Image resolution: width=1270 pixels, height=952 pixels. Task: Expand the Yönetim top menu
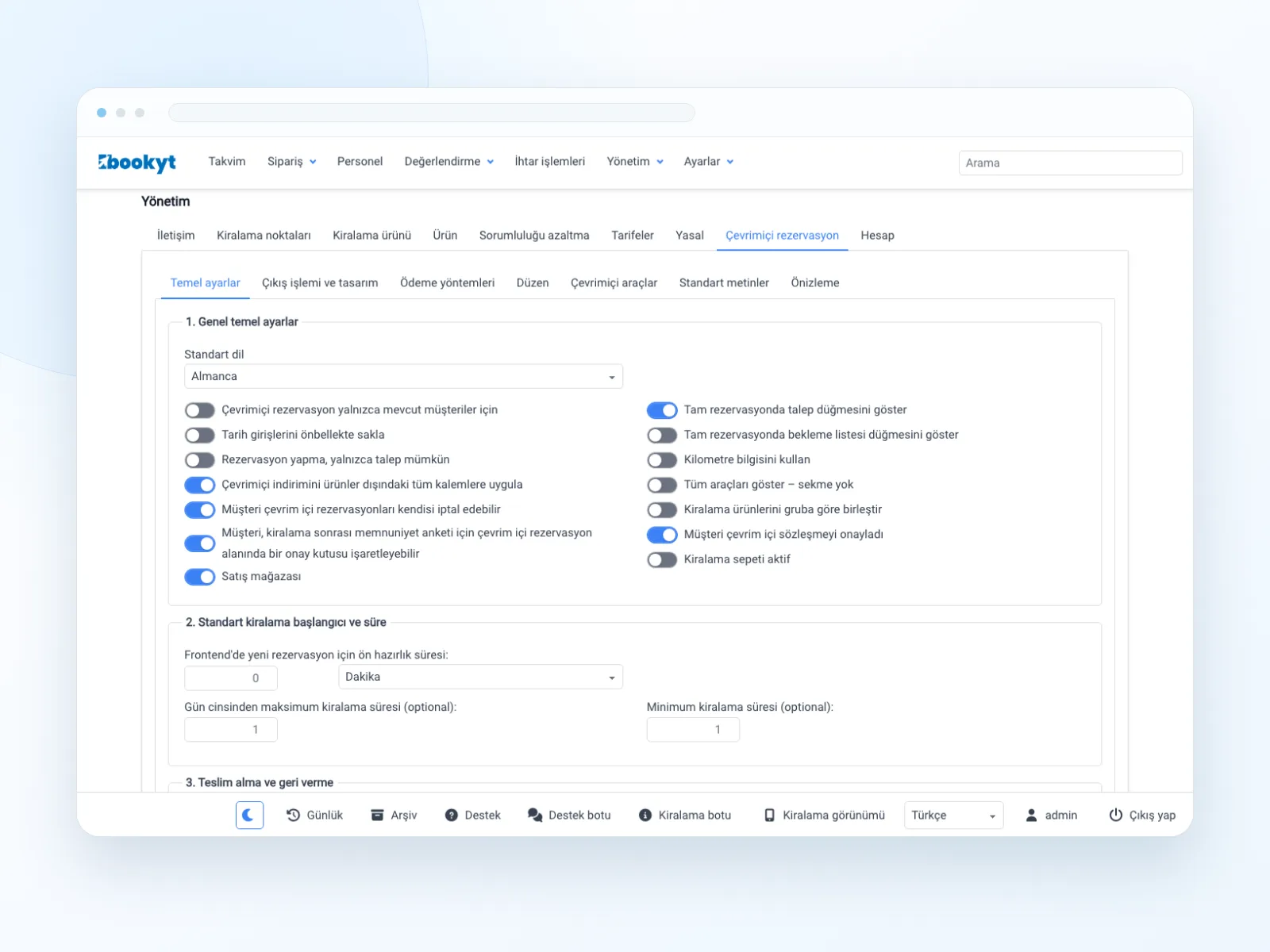635,161
